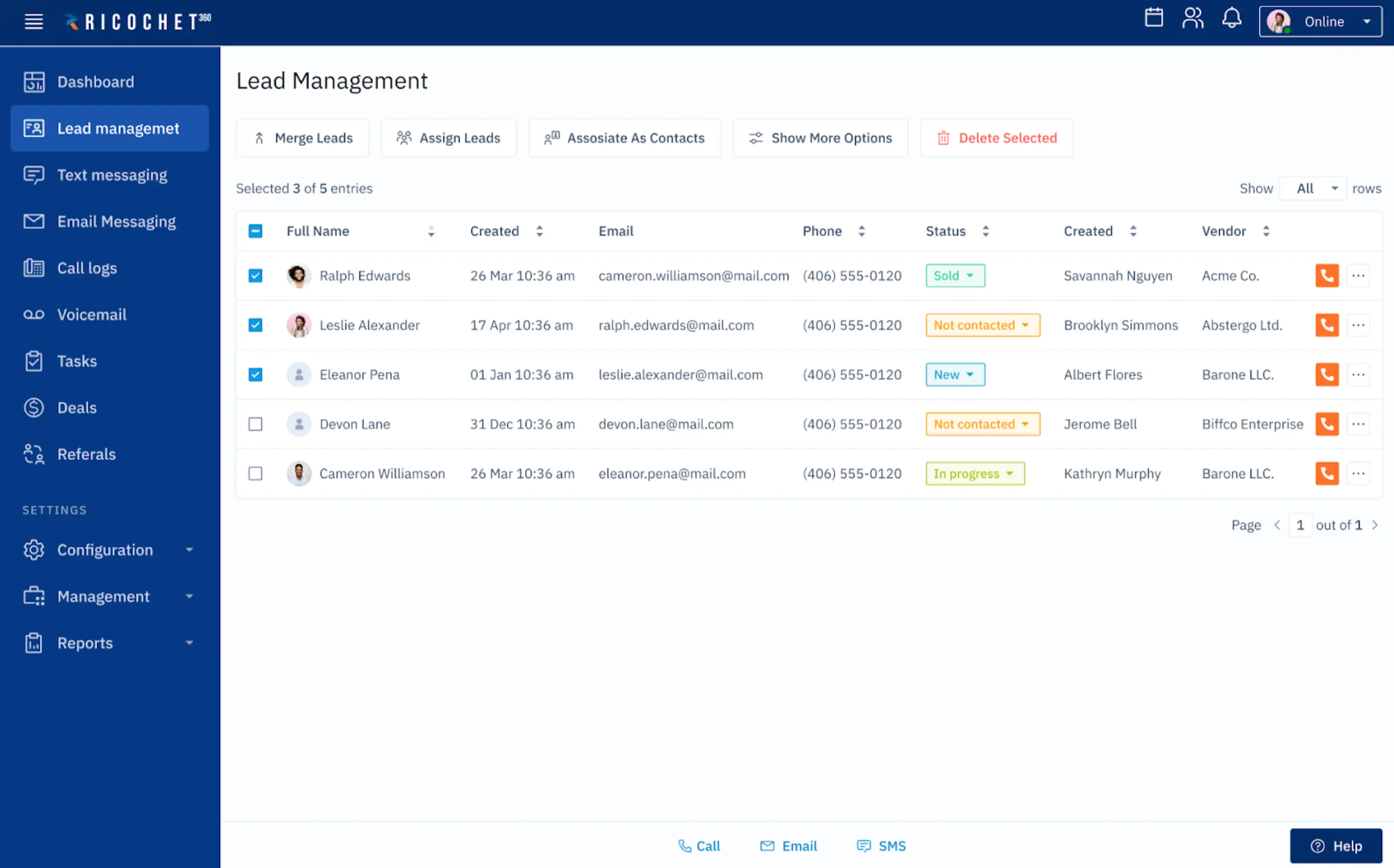The image size is (1394, 868).
Task: Uncheck Leslie Alexander's row checkbox
Action: pos(255,325)
